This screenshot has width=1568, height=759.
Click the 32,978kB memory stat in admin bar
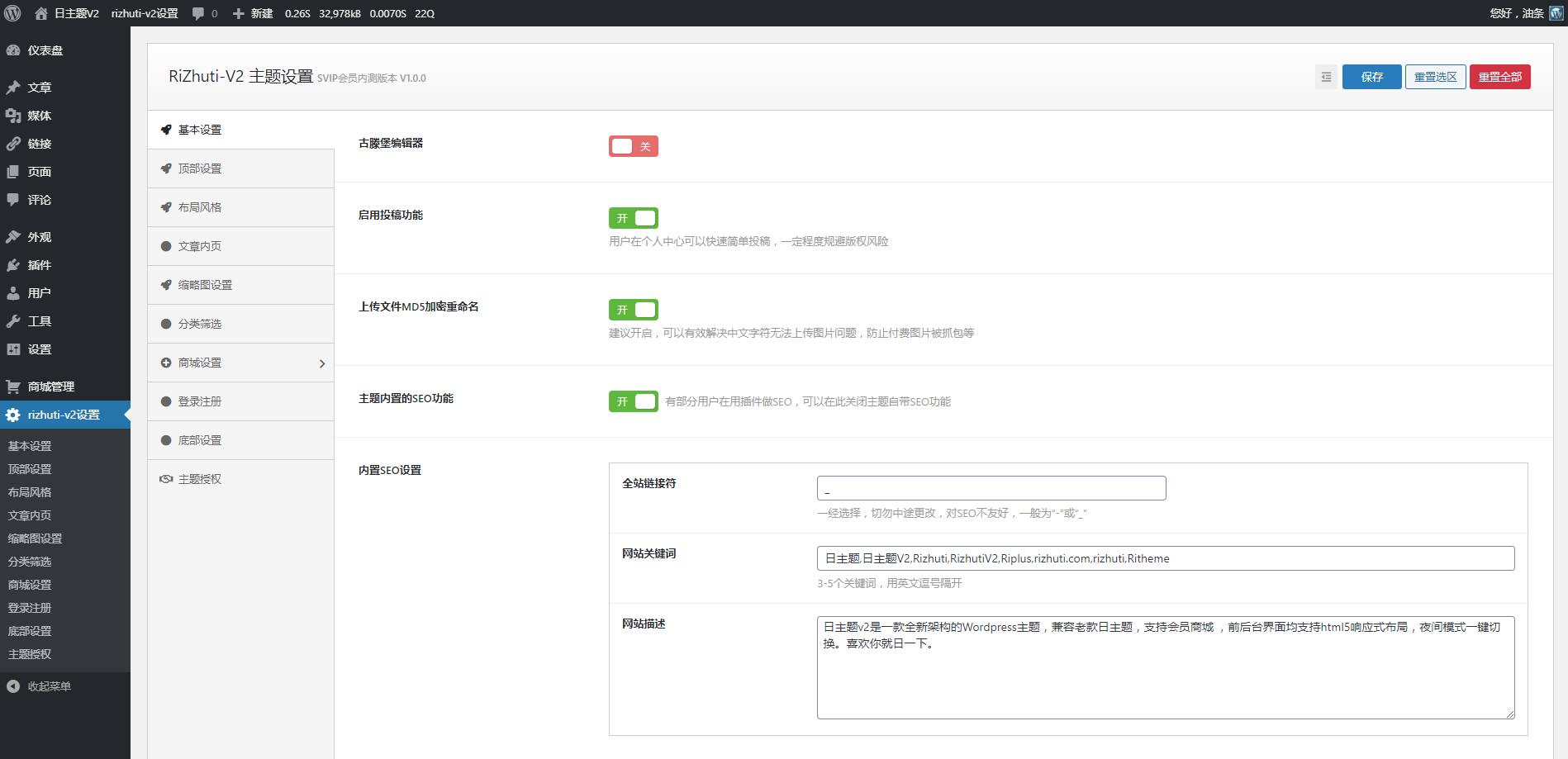click(340, 13)
